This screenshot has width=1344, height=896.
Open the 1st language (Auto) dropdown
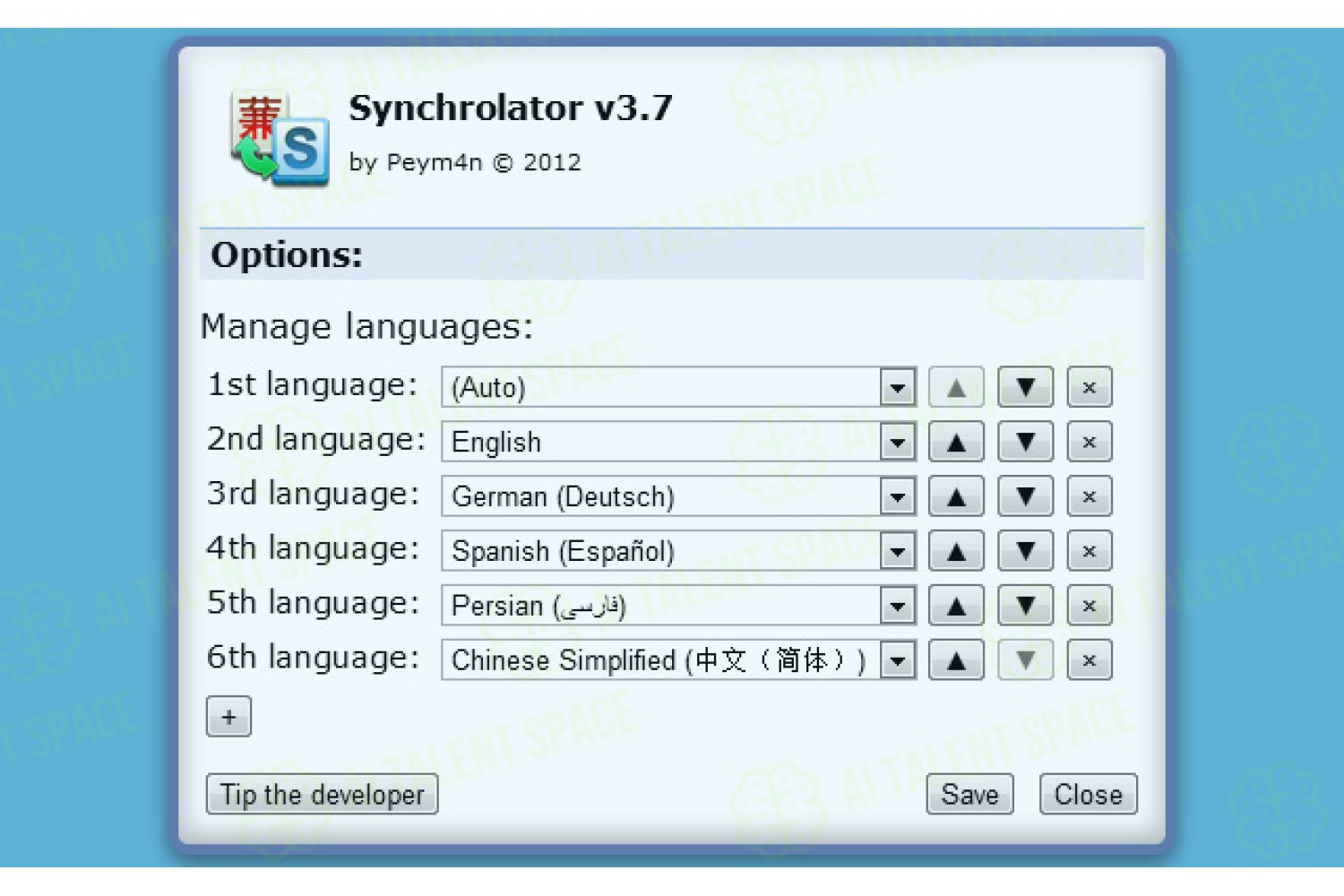point(678,388)
